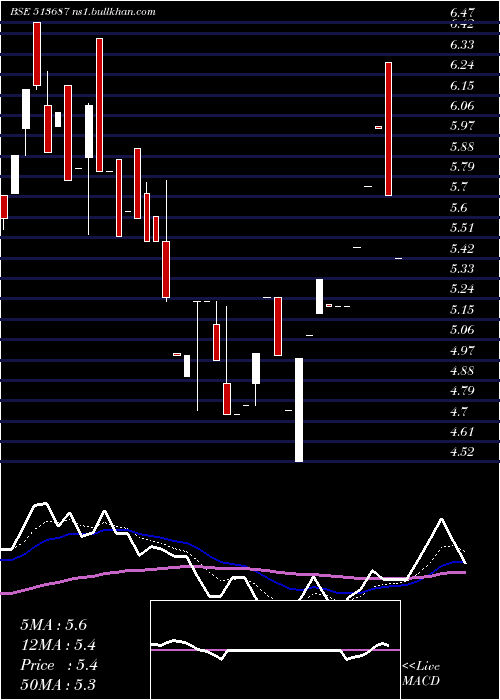Select the Price : 5.4 readout
This screenshot has width=500, height=700.
click(58, 665)
